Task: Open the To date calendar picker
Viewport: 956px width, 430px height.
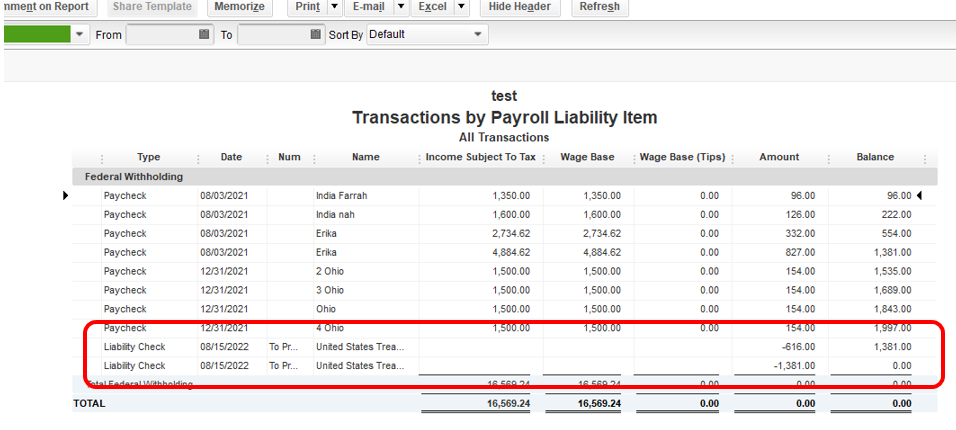Action: (x=315, y=34)
